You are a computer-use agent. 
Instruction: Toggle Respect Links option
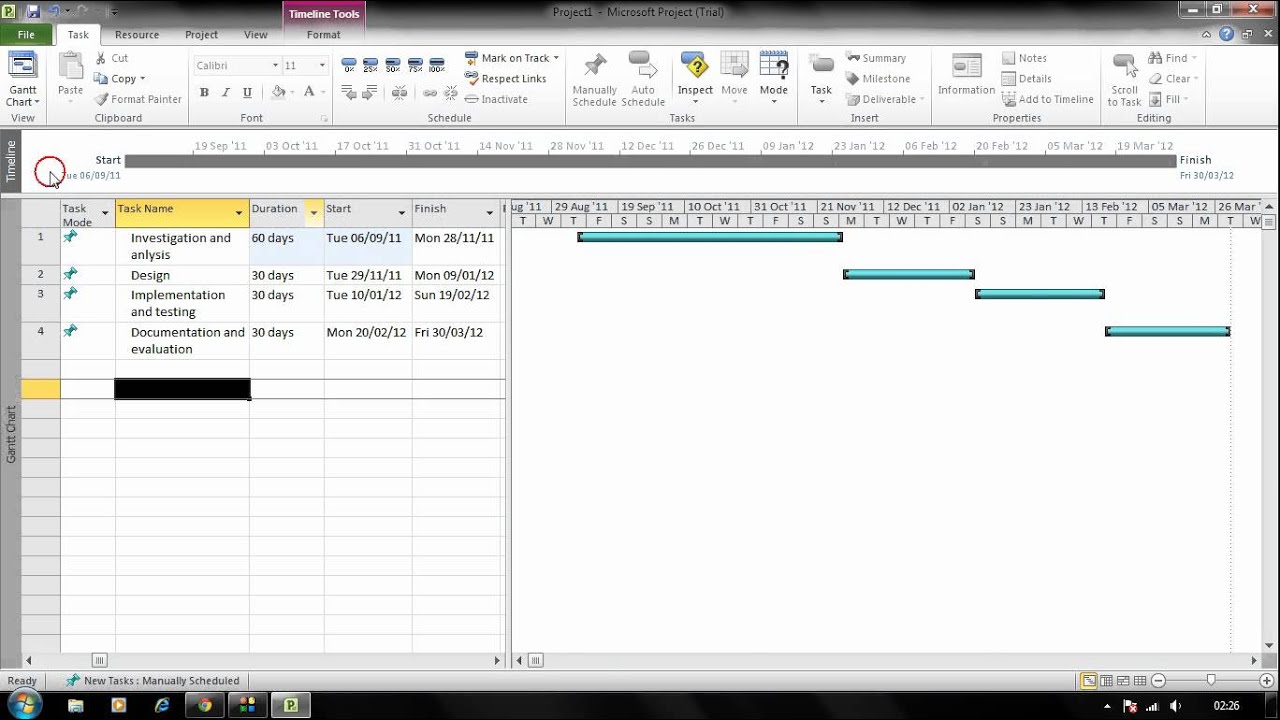505,79
